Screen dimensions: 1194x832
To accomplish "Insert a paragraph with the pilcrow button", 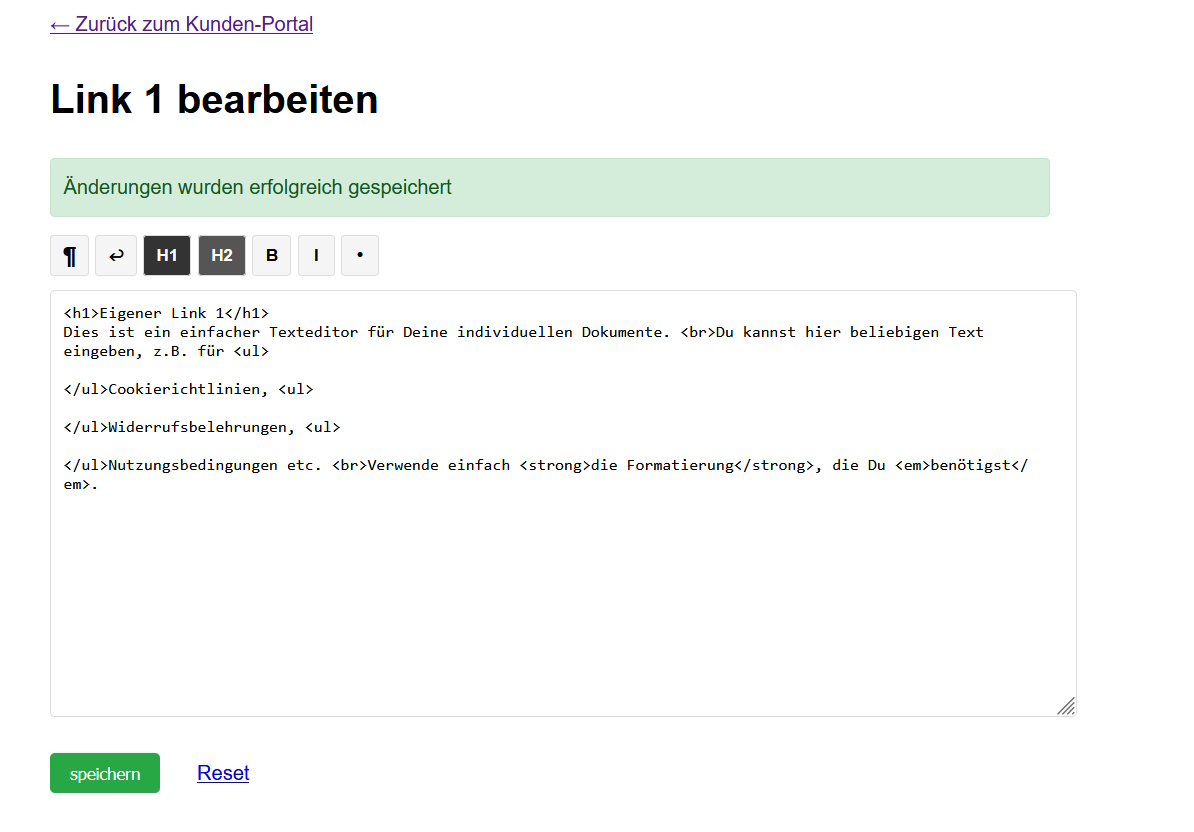I will pyautogui.click(x=70, y=256).
